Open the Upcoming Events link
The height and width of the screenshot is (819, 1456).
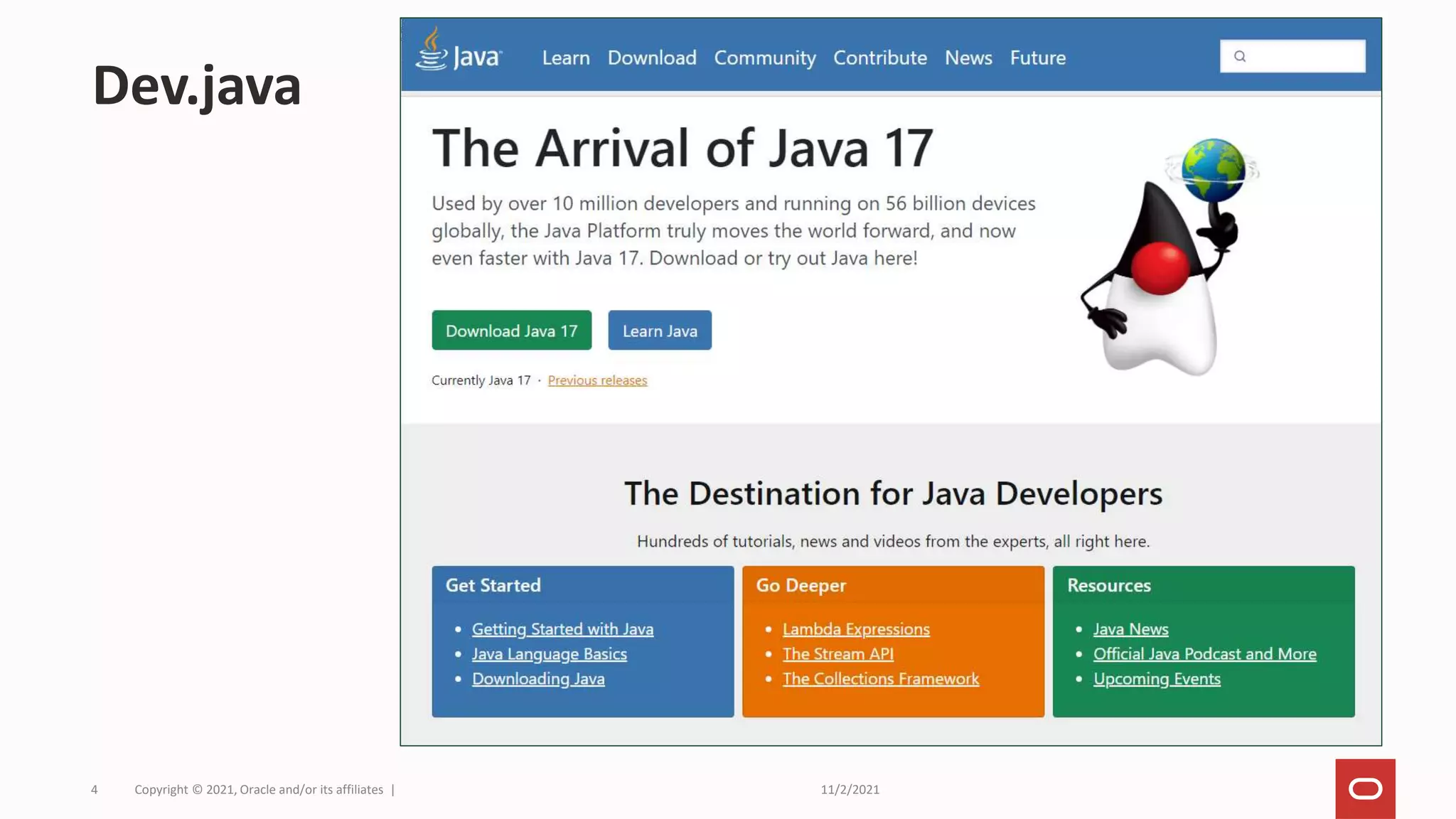click(x=1157, y=679)
